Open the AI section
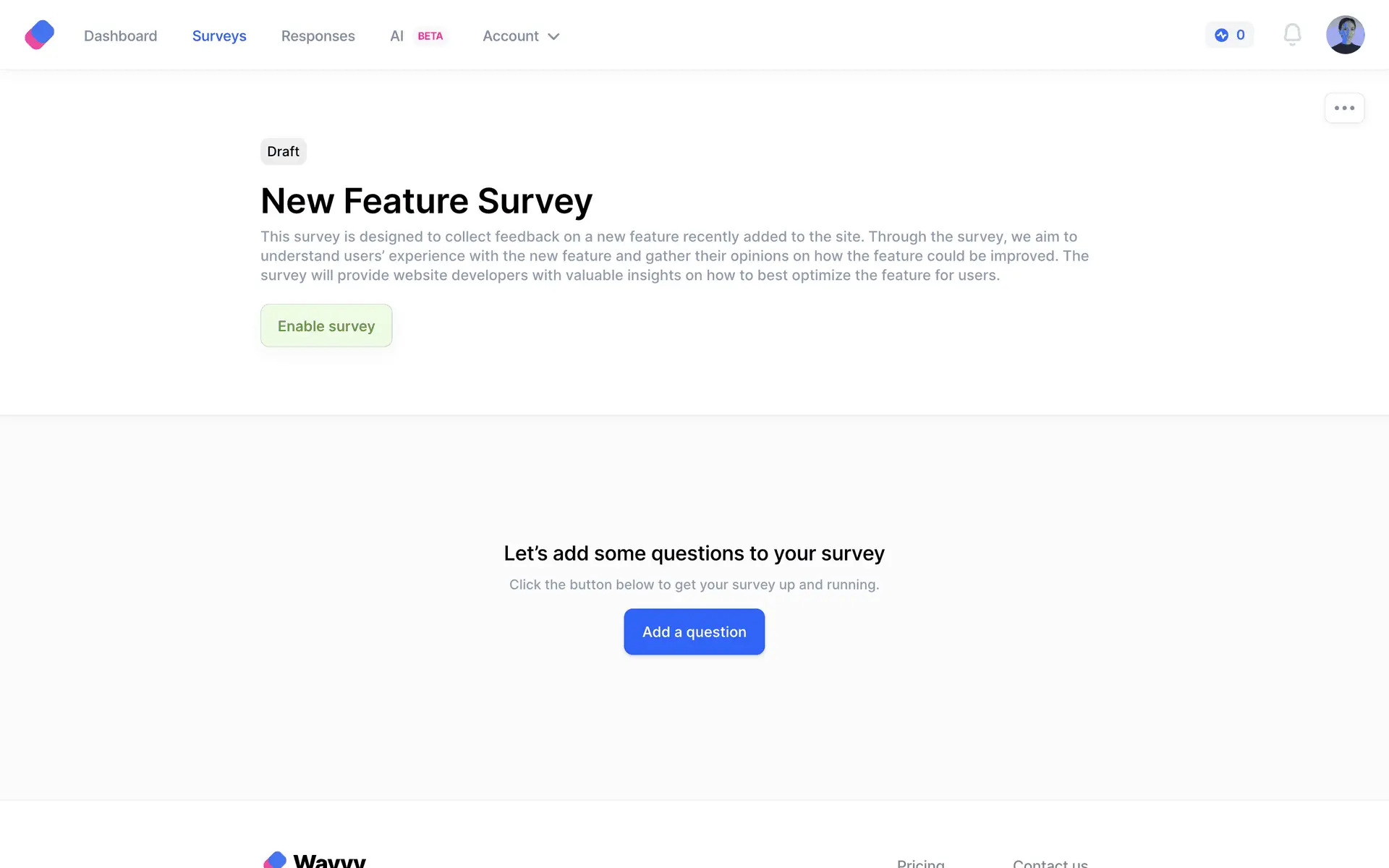The height and width of the screenshot is (868, 1389). (396, 36)
